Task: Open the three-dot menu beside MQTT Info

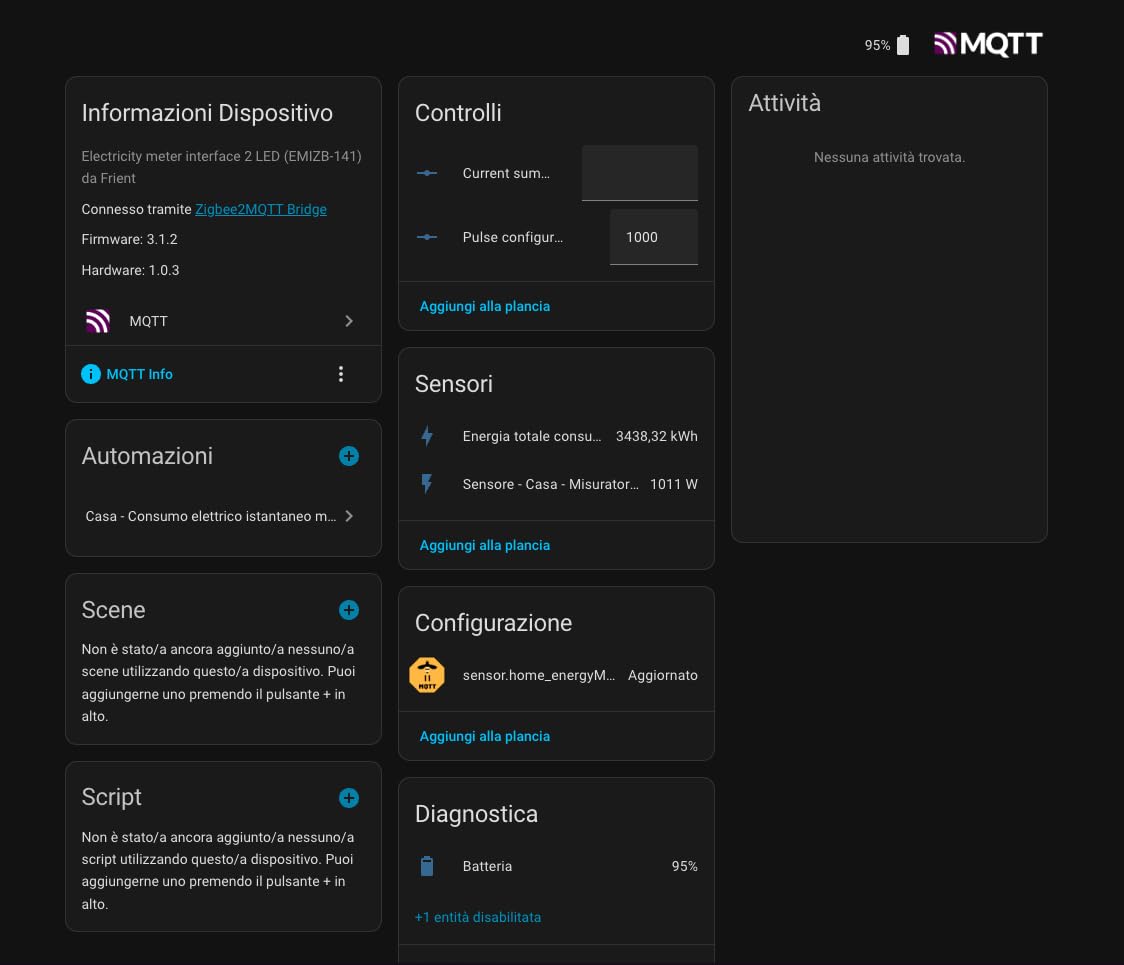Action: point(340,374)
